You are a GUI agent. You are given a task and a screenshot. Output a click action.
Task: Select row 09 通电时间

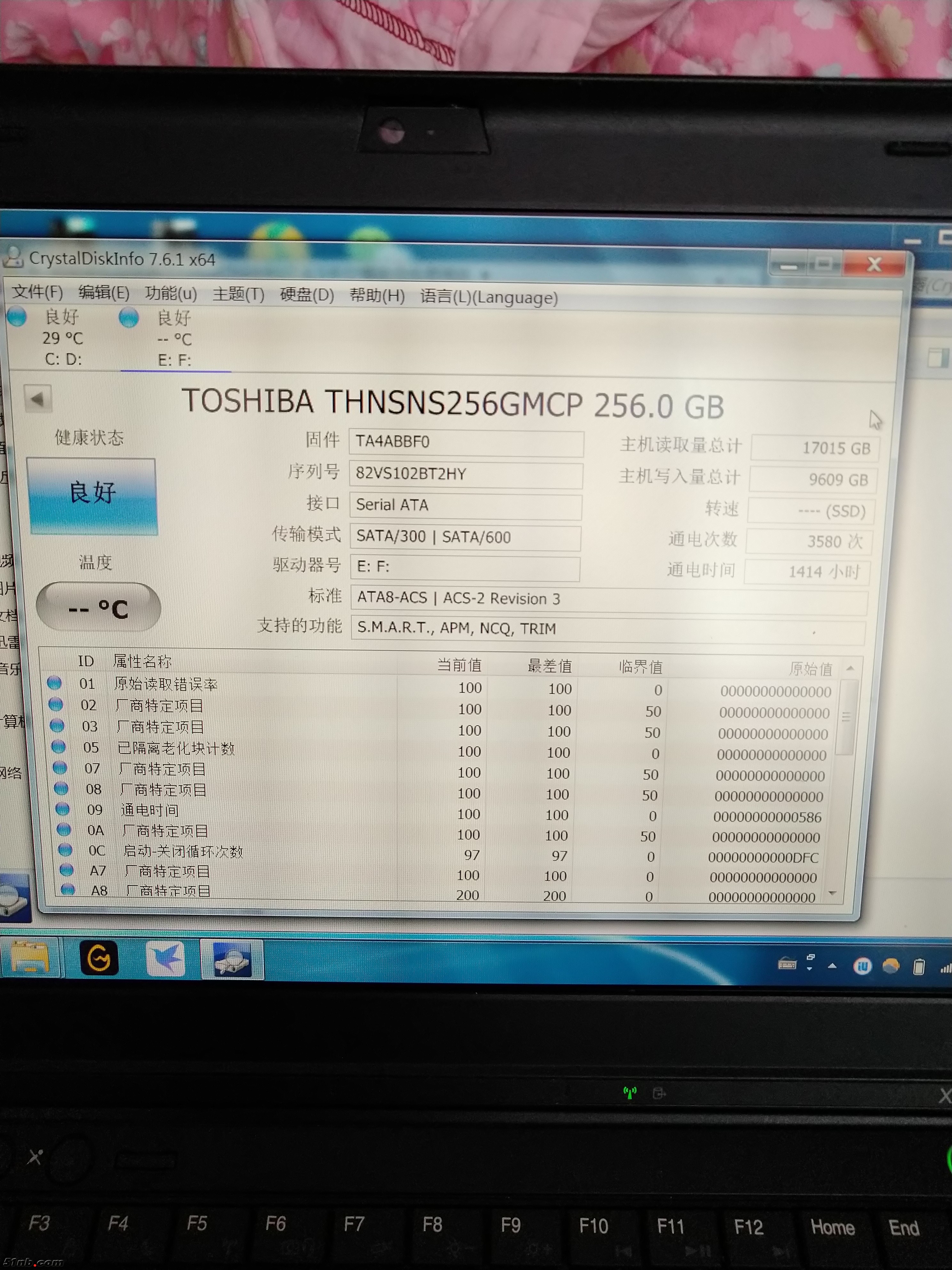click(x=442, y=812)
